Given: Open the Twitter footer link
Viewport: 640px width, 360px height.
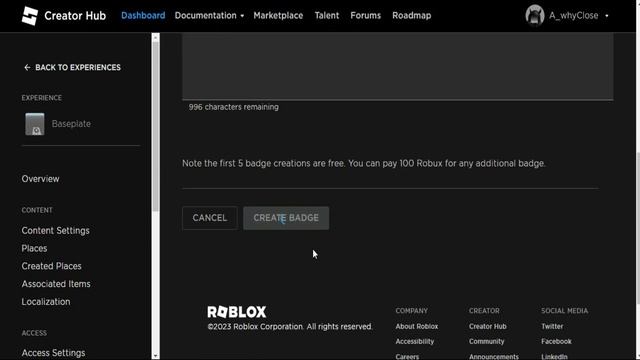Looking at the screenshot, I should click(x=552, y=327).
